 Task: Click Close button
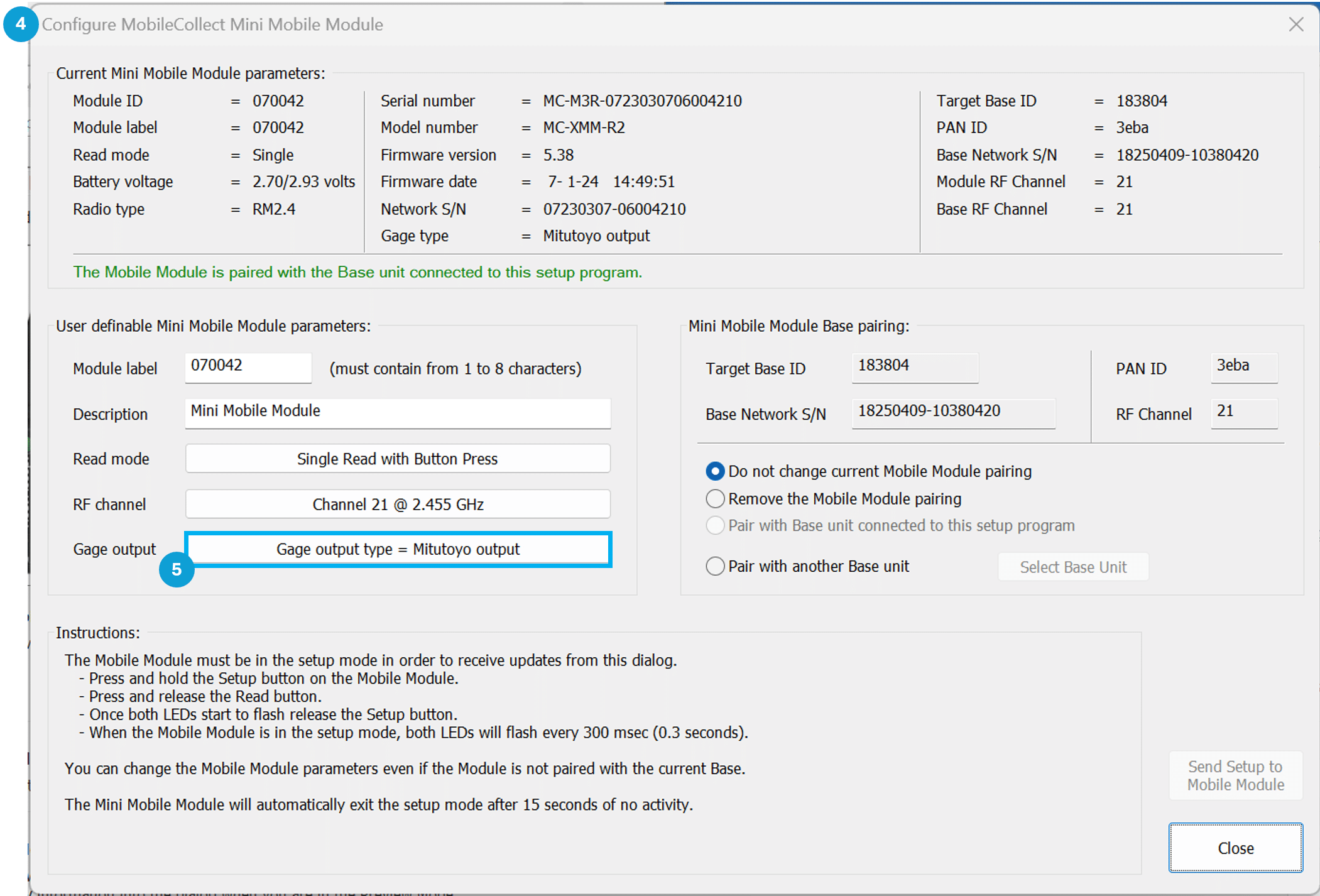[1235, 848]
